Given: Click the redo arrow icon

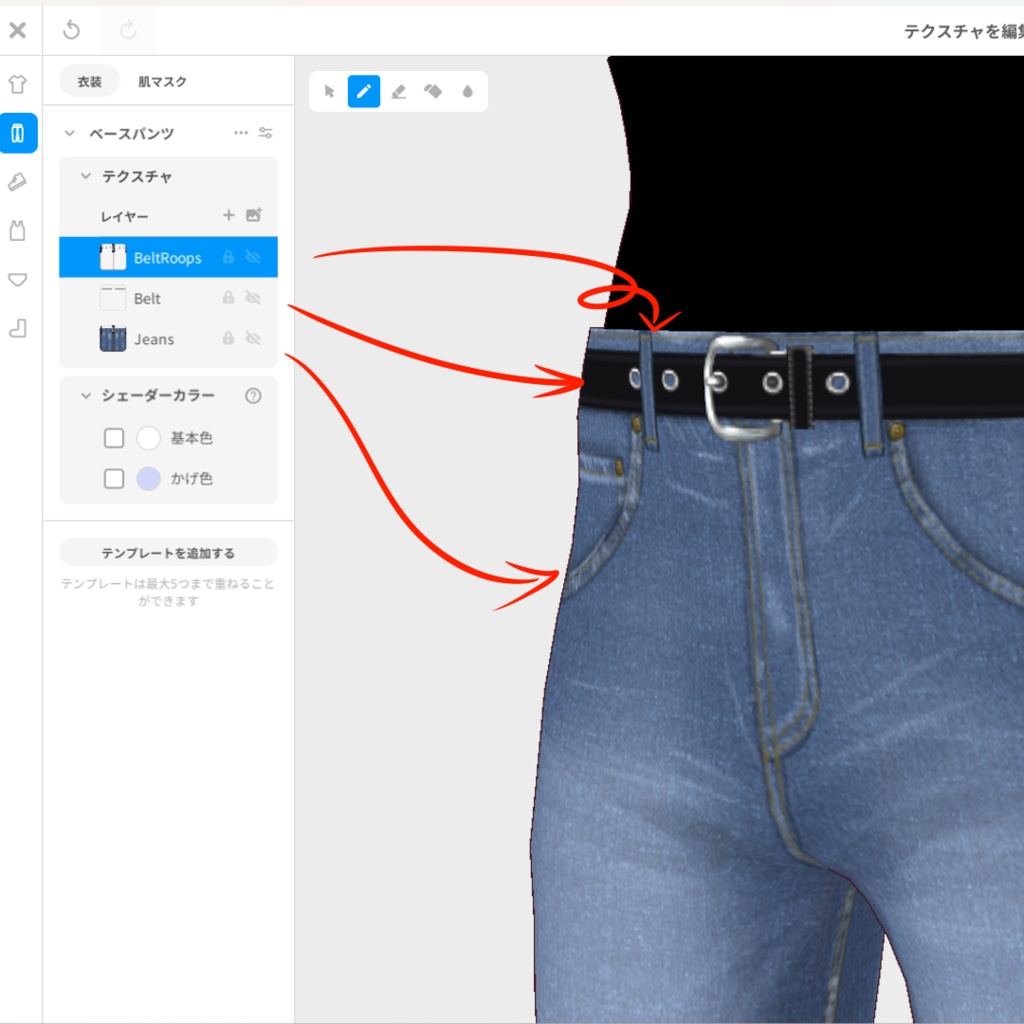Looking at the screenshot, I should 128,30.
